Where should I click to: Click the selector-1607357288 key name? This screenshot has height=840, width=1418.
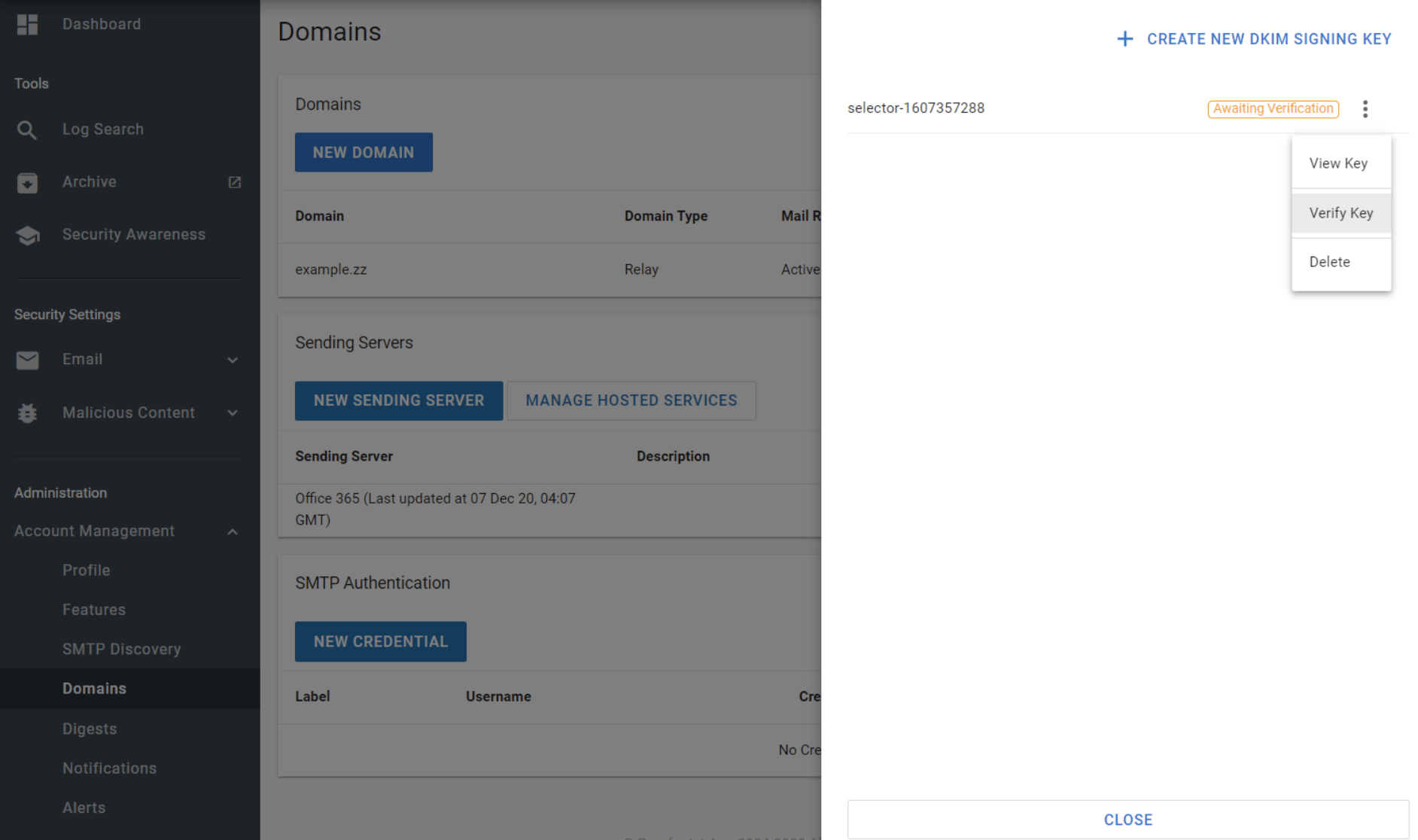(x=916, y=108)
